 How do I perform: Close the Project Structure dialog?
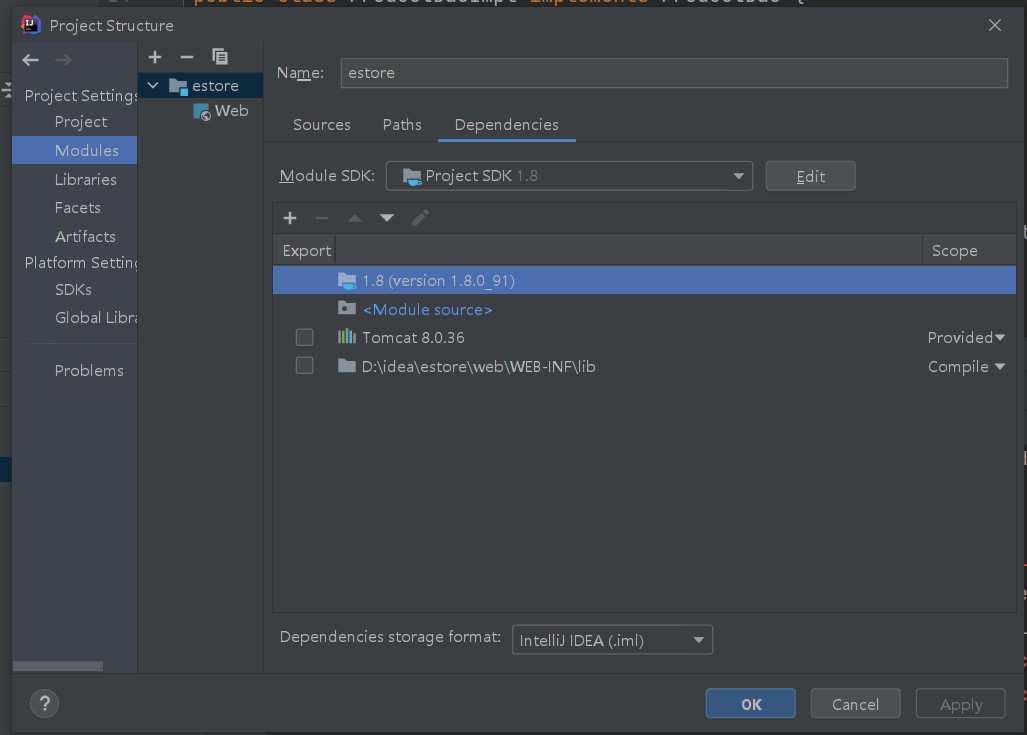994,26
